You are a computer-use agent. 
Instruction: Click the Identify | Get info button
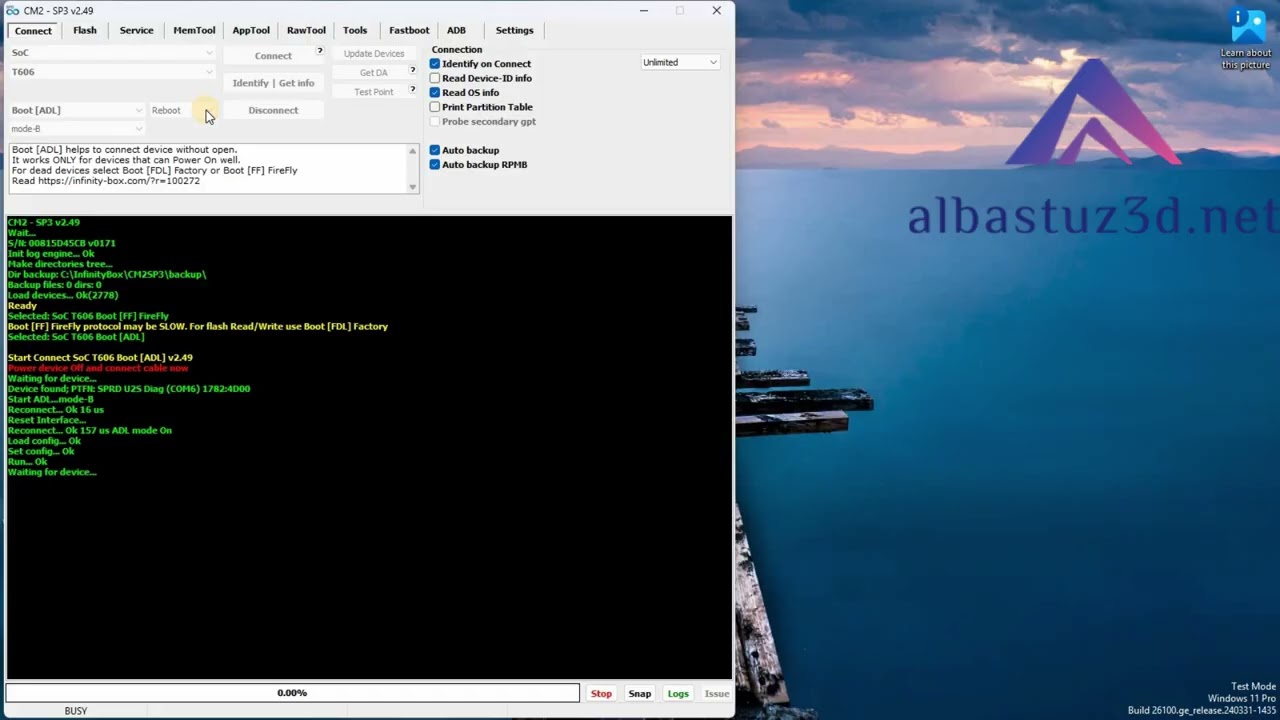click(x=273, y=83)
